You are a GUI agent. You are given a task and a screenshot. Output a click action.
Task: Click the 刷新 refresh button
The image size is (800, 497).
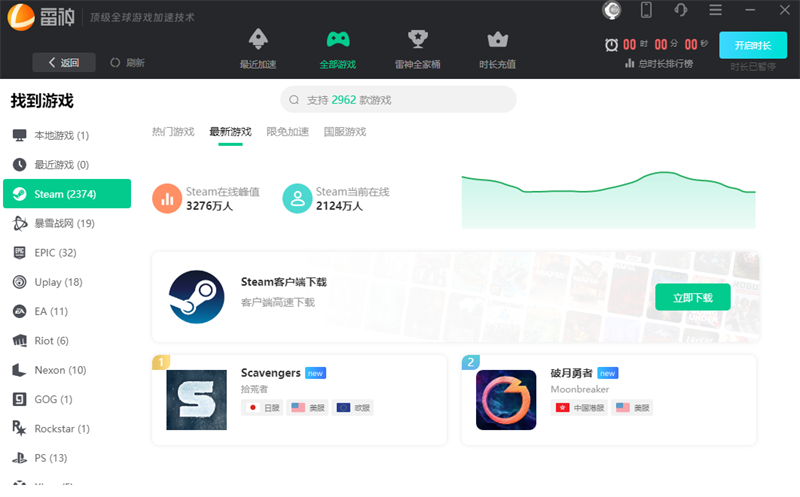point(127,62)
